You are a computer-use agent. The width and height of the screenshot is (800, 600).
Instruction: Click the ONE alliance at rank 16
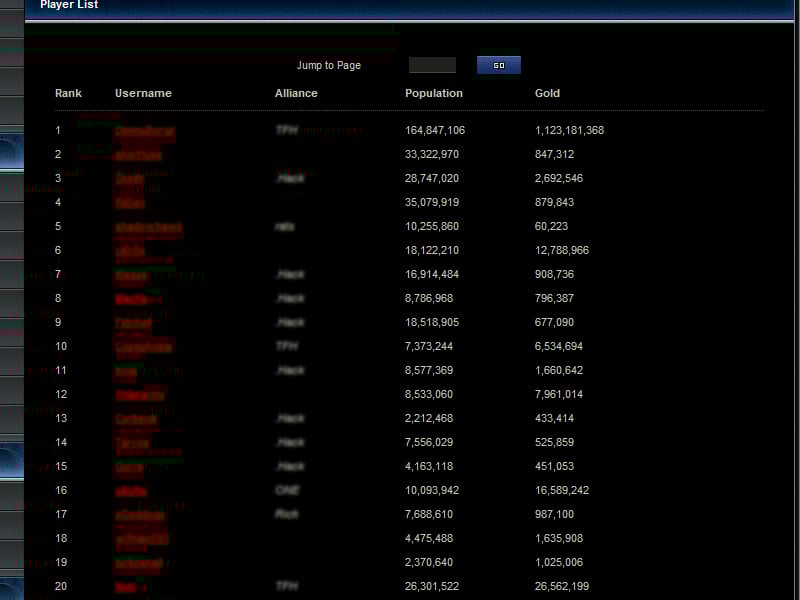point(287,491)
